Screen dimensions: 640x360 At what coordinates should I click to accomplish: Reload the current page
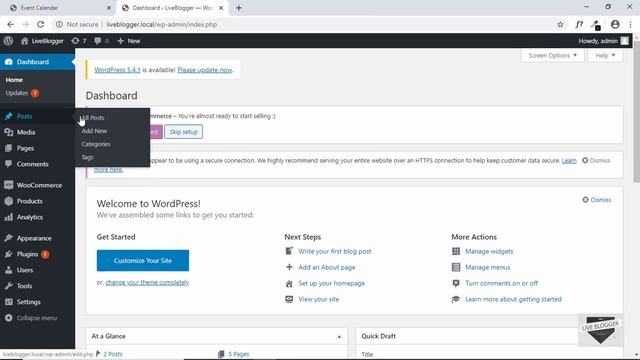40,24
